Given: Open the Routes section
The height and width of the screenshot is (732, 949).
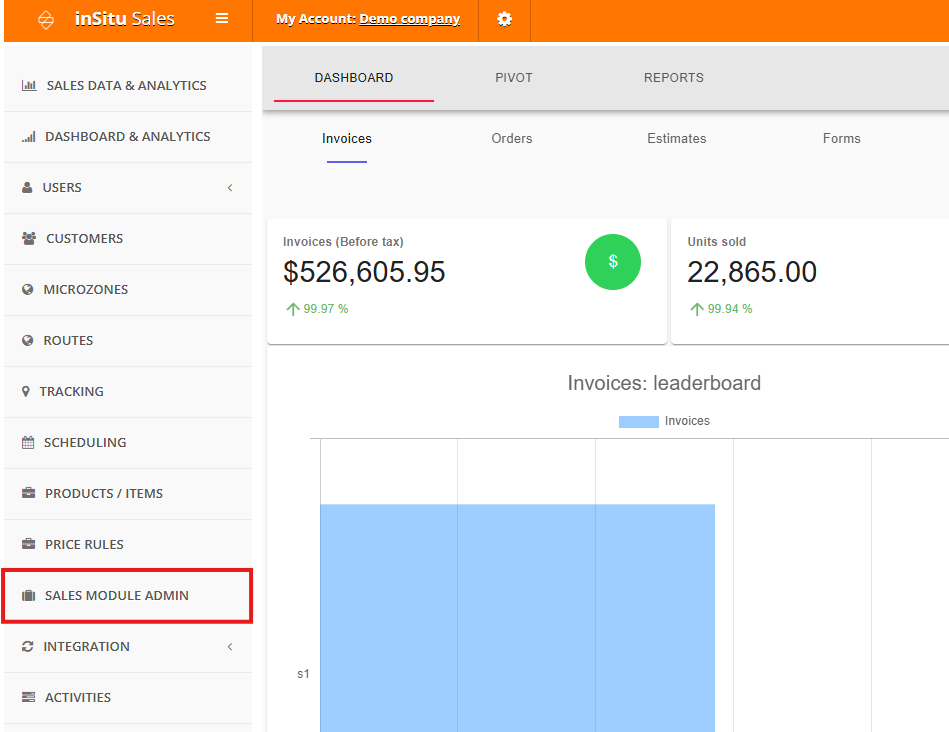Looking at the screenshot, I should 128,340.
